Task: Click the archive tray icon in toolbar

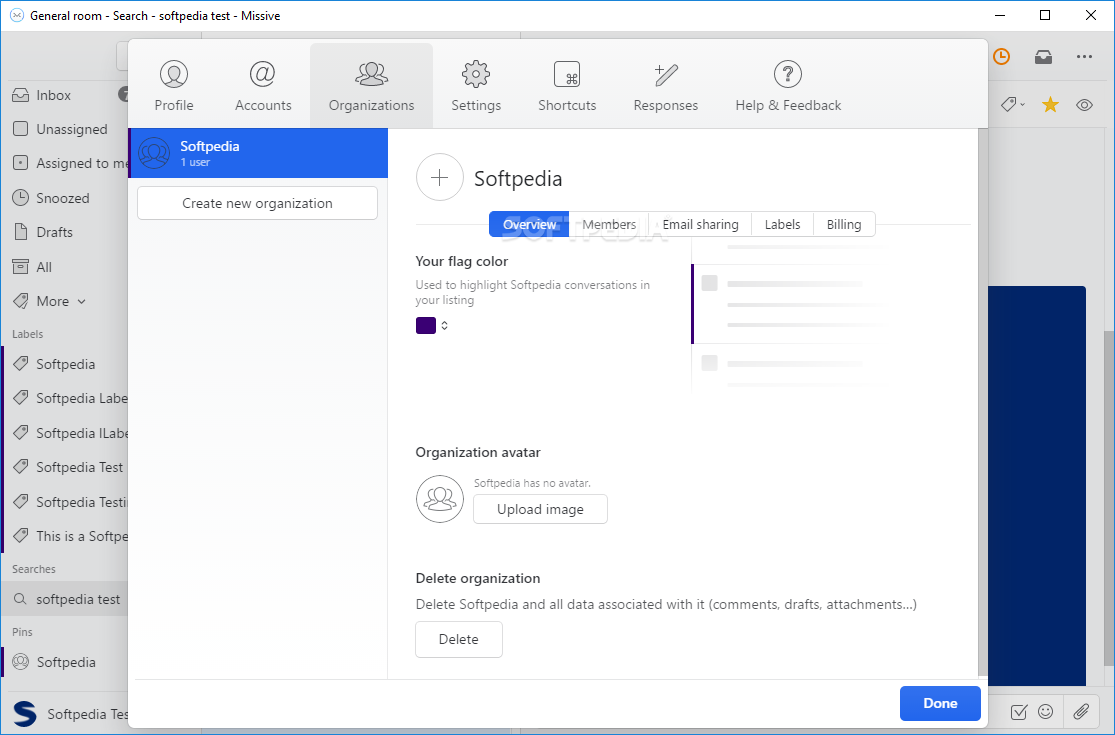Action: point(1043,57)
